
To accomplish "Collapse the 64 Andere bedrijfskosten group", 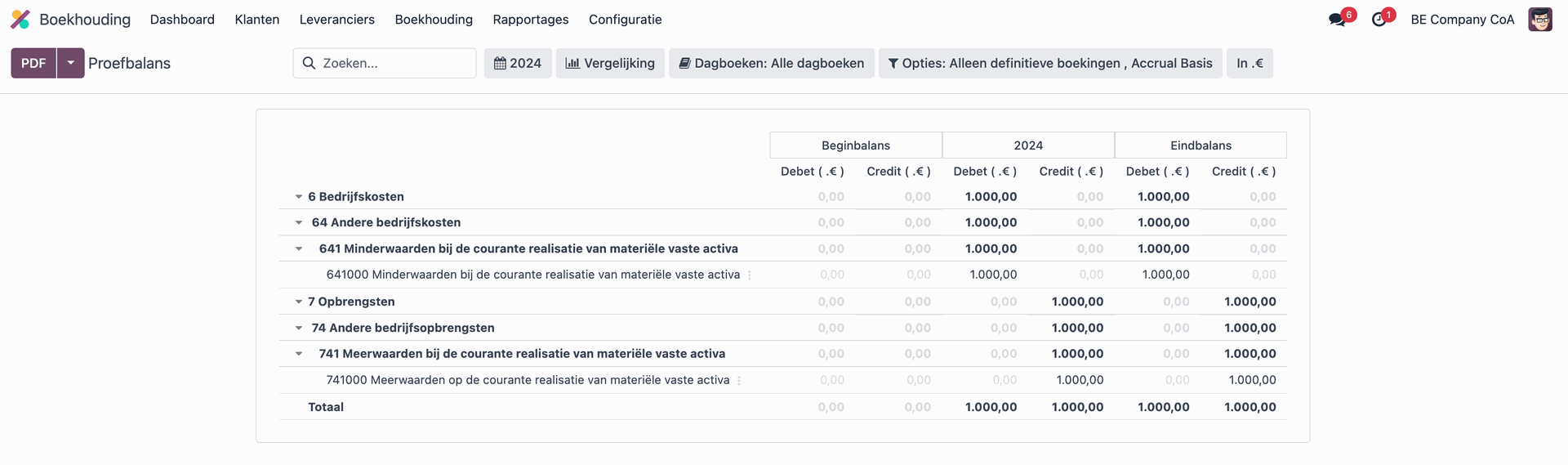I will pyautogui.click(x=299, y=222).
